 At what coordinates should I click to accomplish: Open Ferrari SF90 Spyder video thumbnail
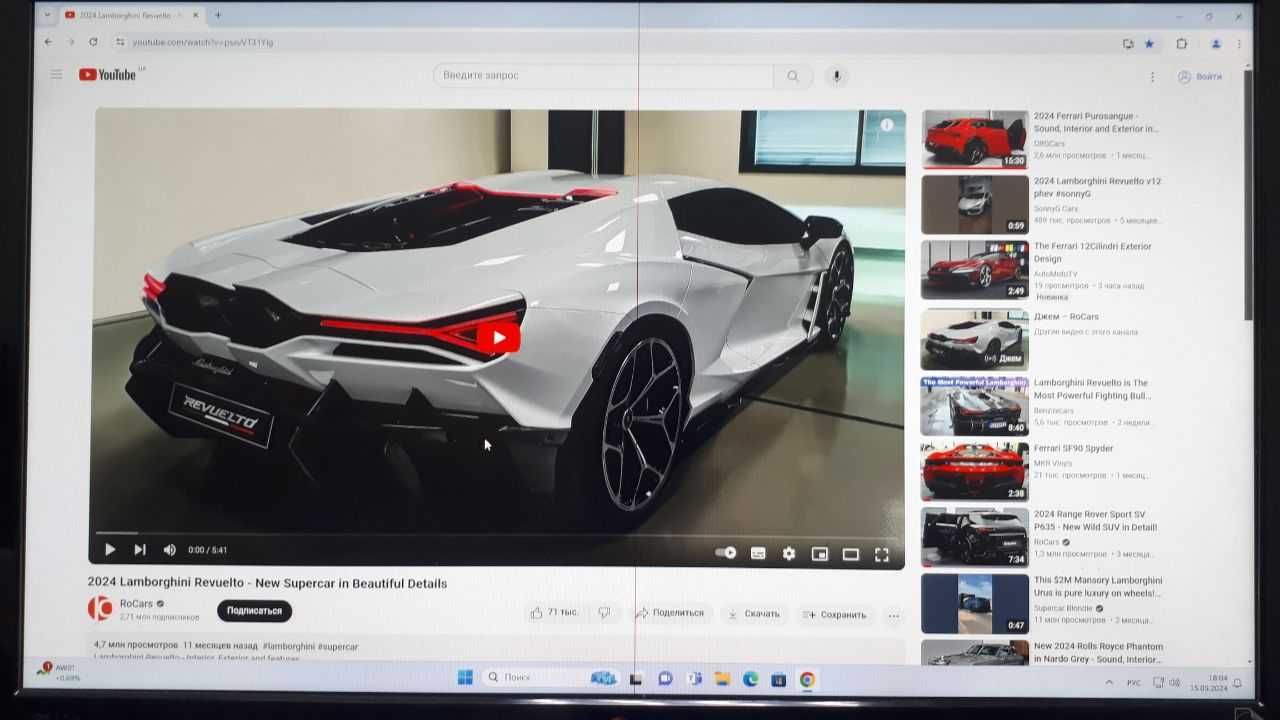click(x=975, y=471)
